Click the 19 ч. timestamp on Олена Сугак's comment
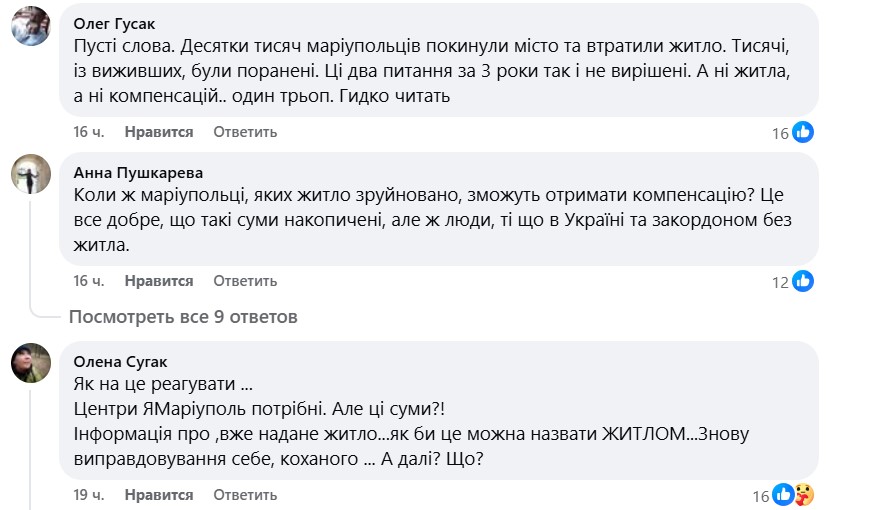Viewport: 869px width, 510px height. point(89,495)
